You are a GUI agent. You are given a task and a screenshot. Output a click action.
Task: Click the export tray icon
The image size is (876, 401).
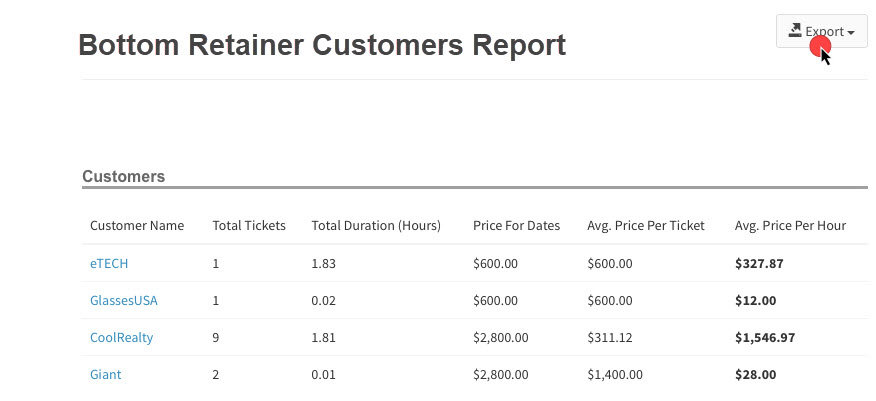point(795,30)
